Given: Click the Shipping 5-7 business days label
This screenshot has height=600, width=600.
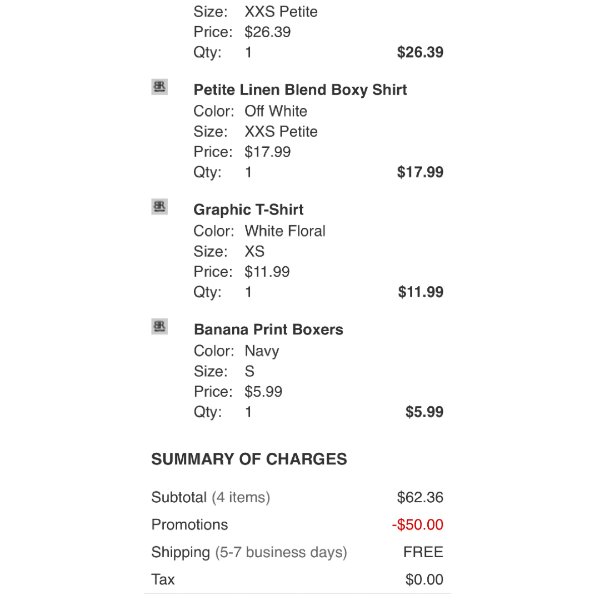Looking at the screenshot, I should coord(249,552).
